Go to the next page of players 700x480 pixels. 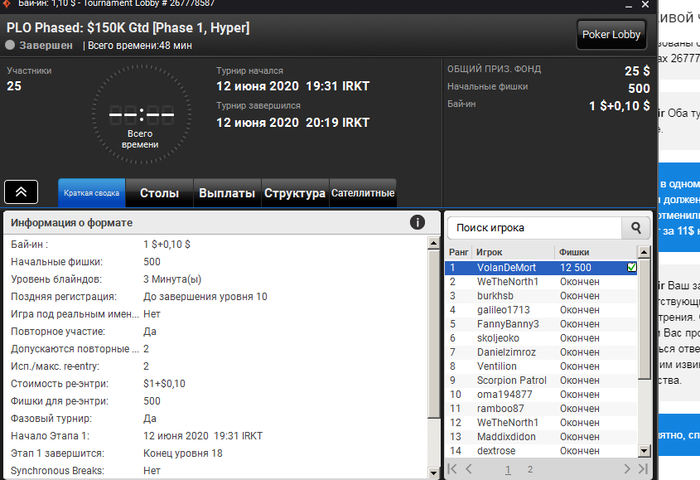pos(627,469)
